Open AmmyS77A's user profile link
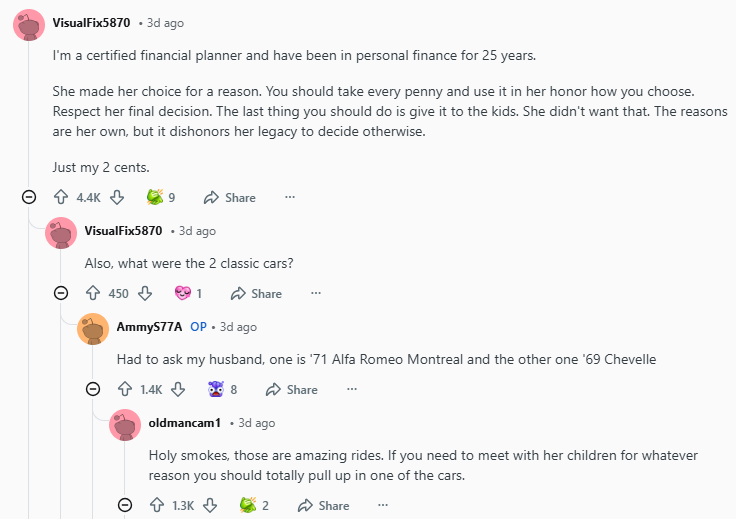The image size is (736, 519). [x=149, y=327]
